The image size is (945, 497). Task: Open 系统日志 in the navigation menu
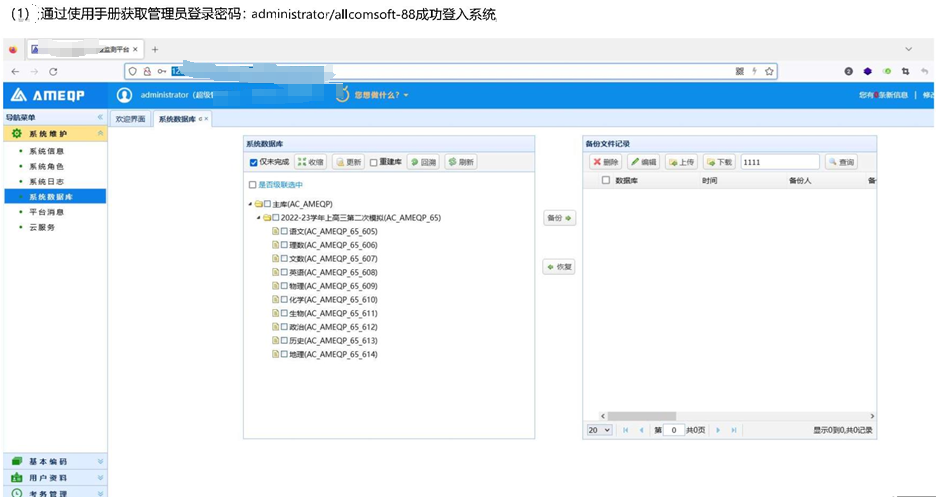[x=46, y=181]
